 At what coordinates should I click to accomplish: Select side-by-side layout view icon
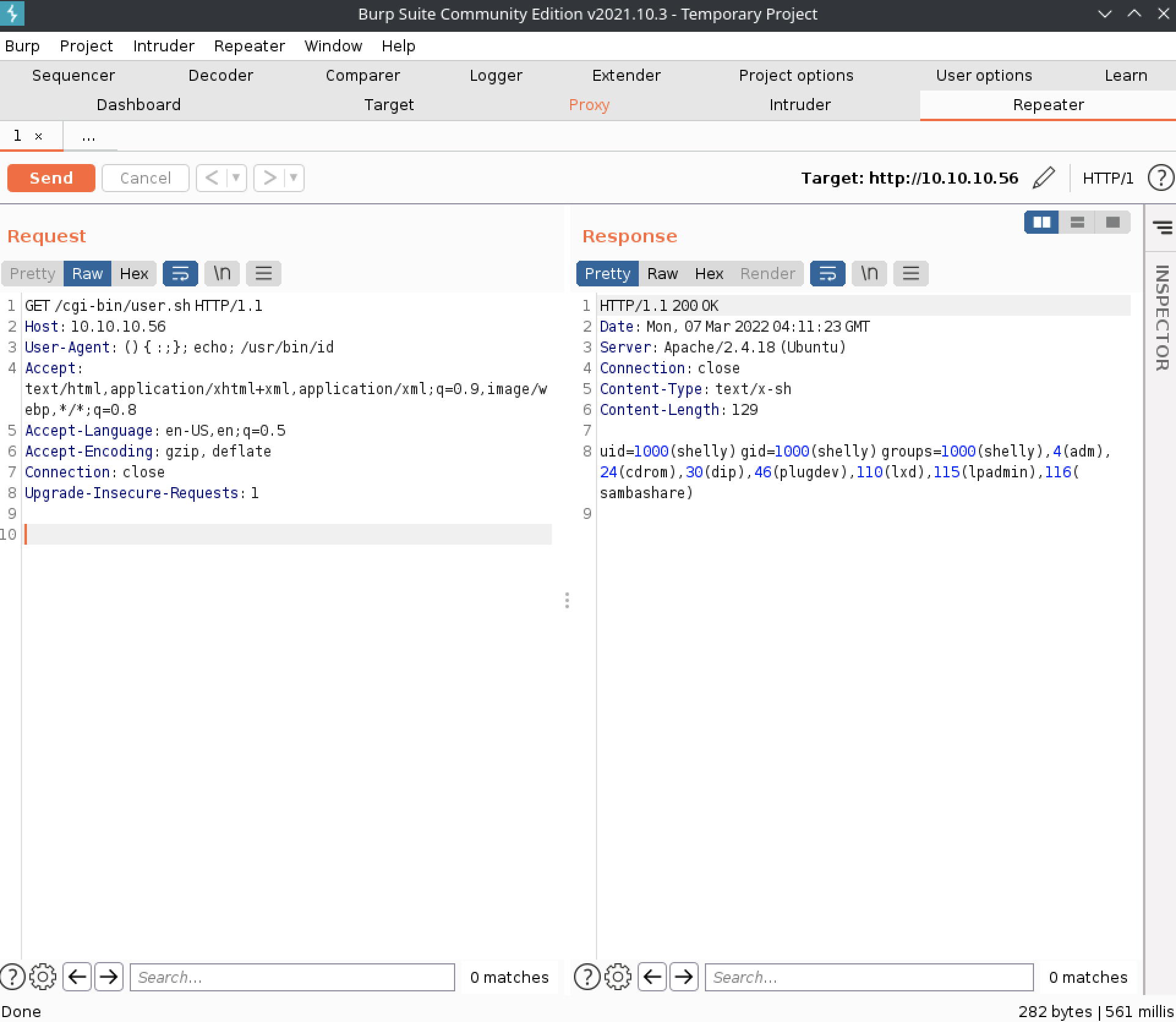(x=1041, y=222)
